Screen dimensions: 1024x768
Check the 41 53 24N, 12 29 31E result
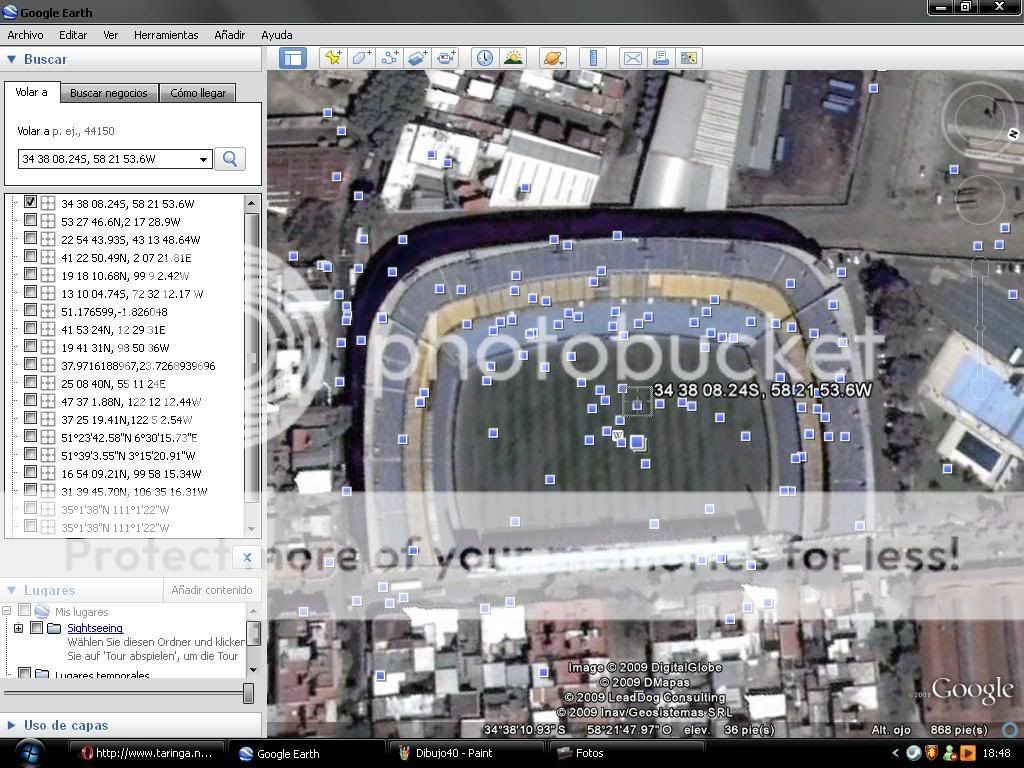click(30, 328)
